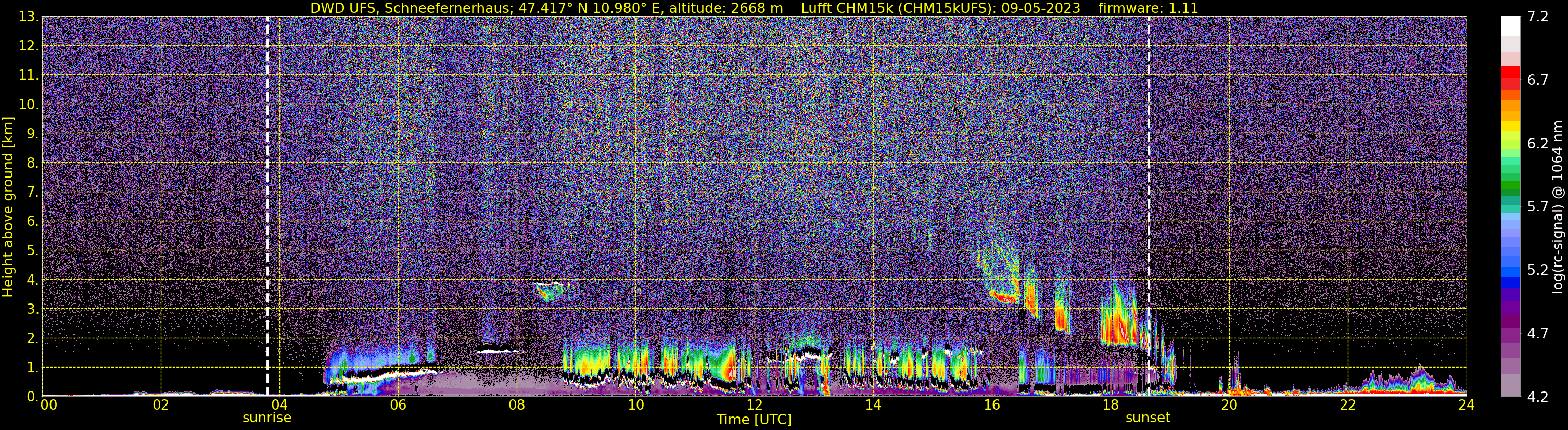Click the '13.' height tick label
Screen dimensions: 1568x430
click(28, 17)
